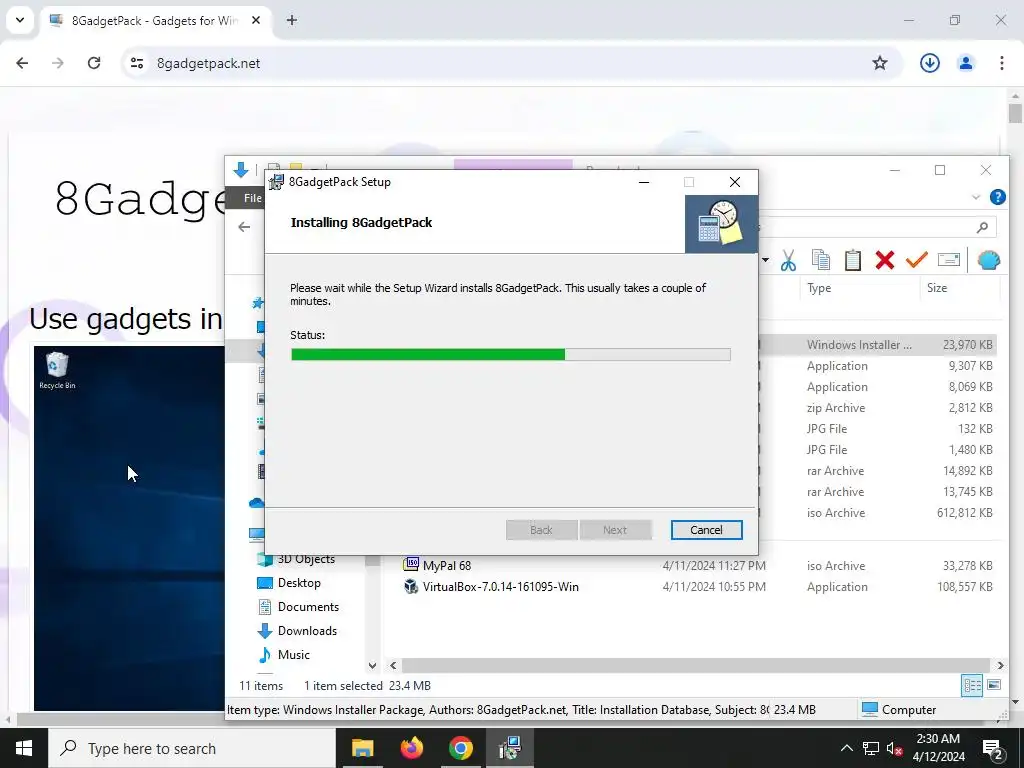Screen dimensions: 1024x768
Task: Show hidden system tray icons
Action: [x=846, y=748]
